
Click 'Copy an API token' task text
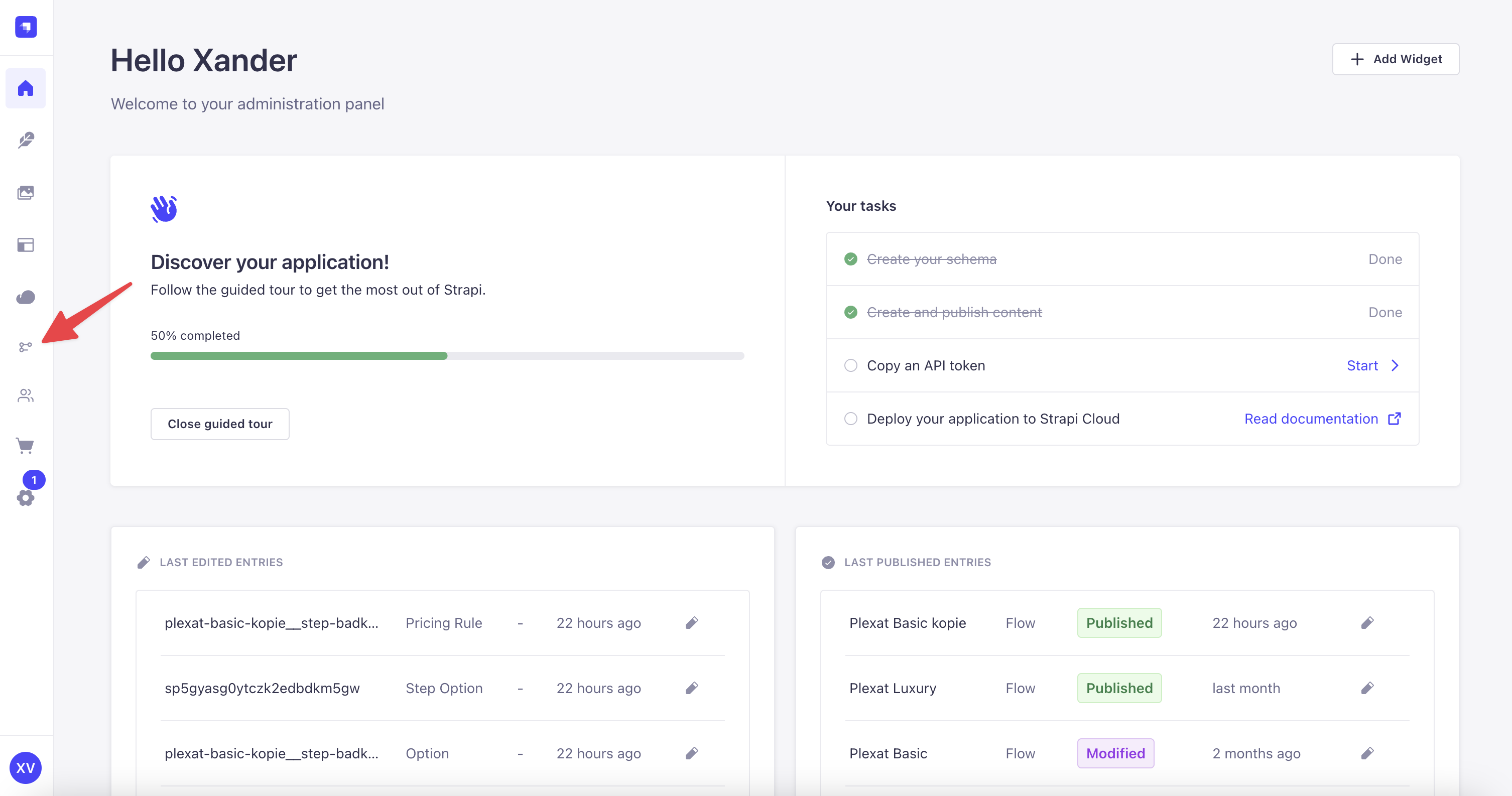926,365
